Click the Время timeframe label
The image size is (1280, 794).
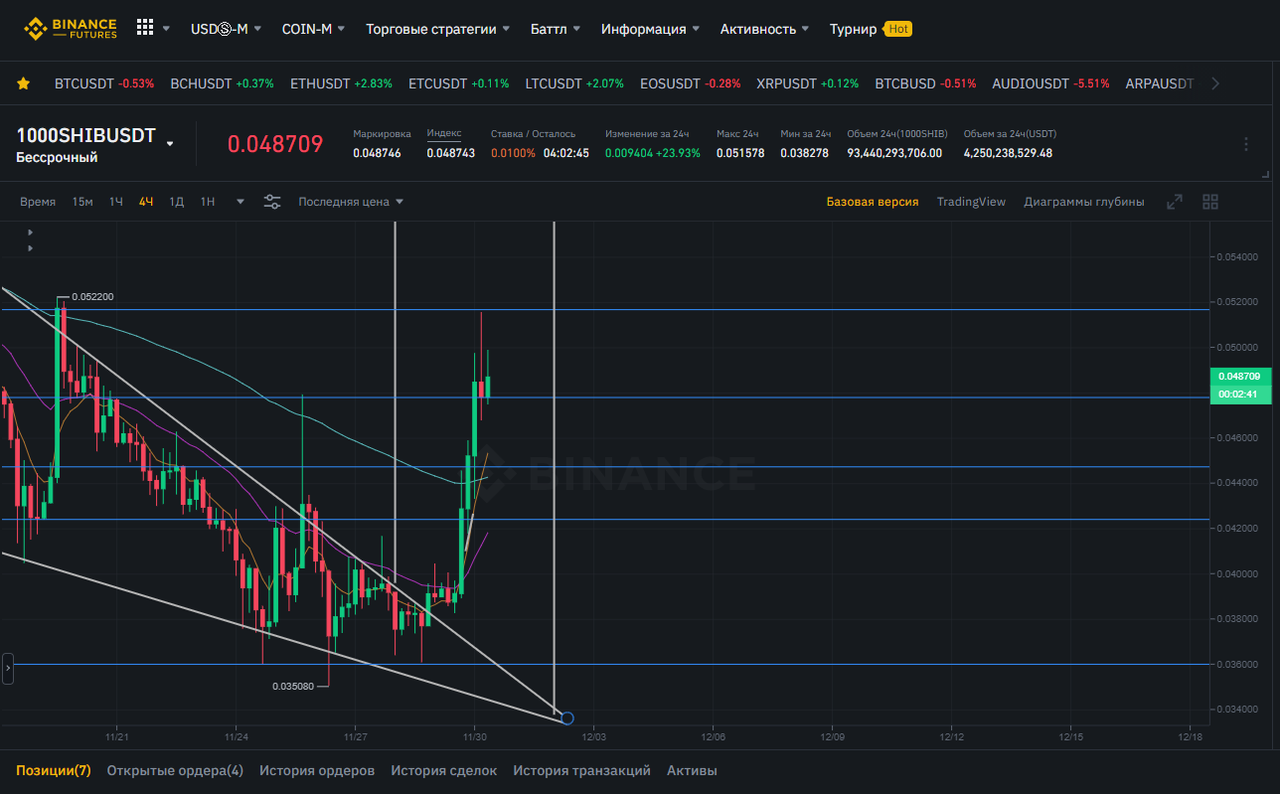38,202
